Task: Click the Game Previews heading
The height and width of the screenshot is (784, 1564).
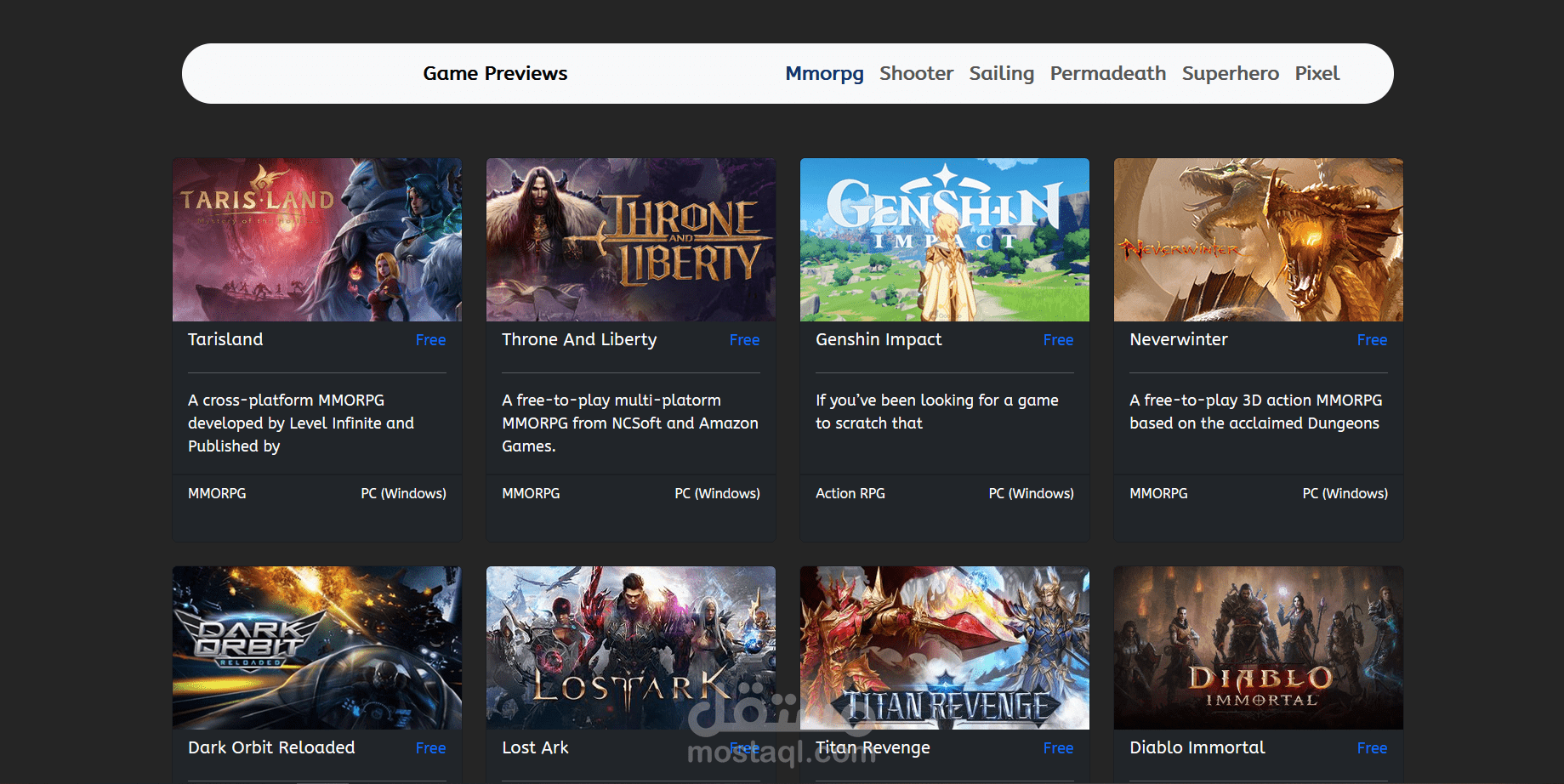Action: click(x=495, y=73)
